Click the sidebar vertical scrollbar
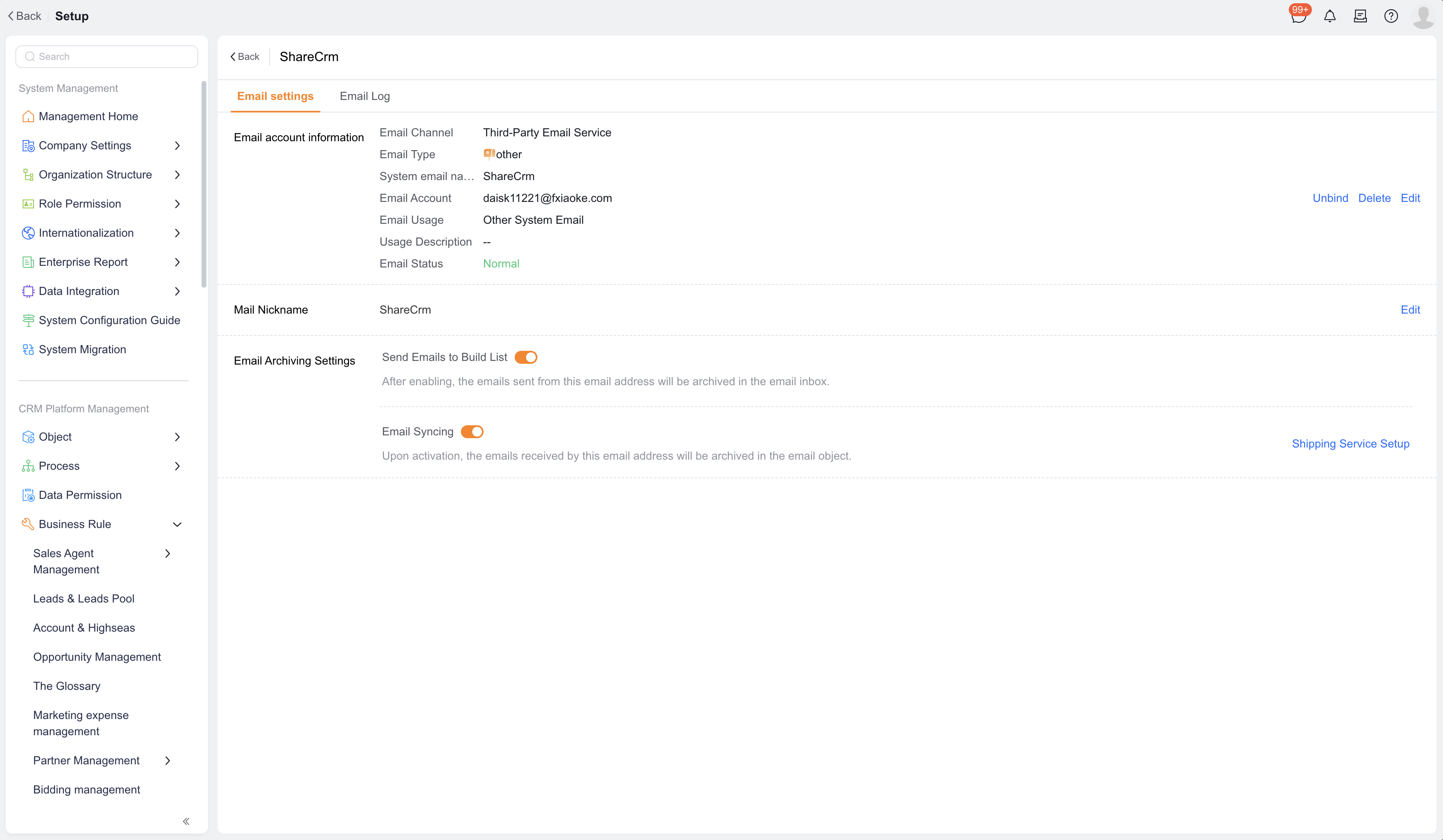 coord(204,184)
